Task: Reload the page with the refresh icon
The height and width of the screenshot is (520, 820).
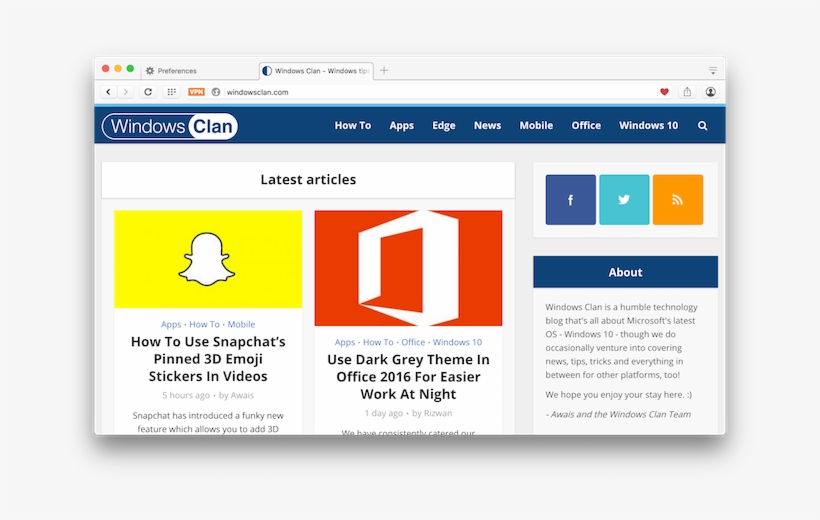Action: click(x=148, y=92)
